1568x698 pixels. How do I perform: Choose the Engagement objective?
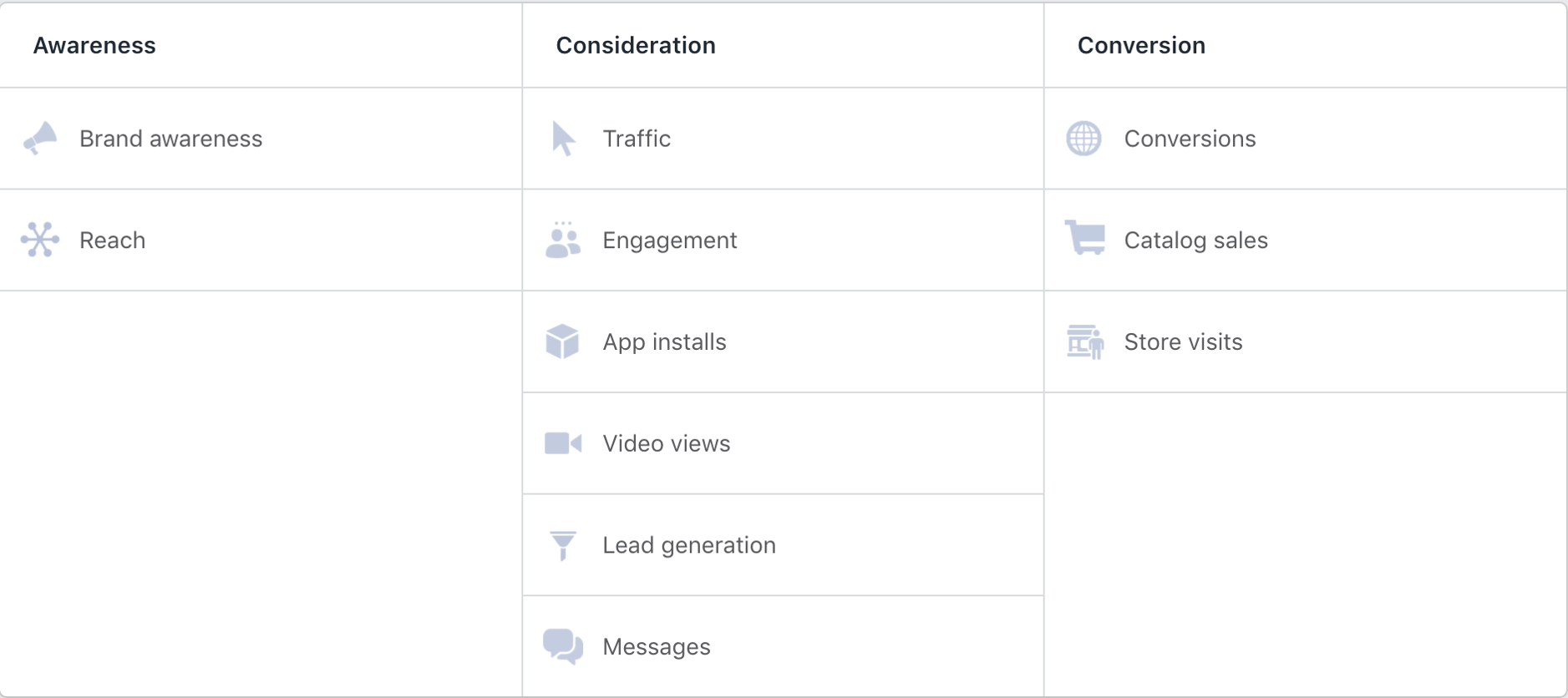pyautogui.click(x=784, y=240)
